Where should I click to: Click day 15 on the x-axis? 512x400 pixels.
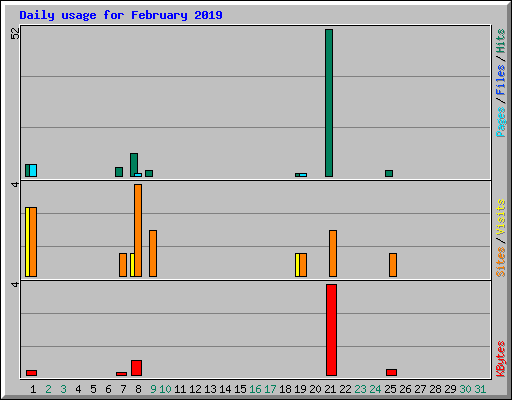click(240, 389)
